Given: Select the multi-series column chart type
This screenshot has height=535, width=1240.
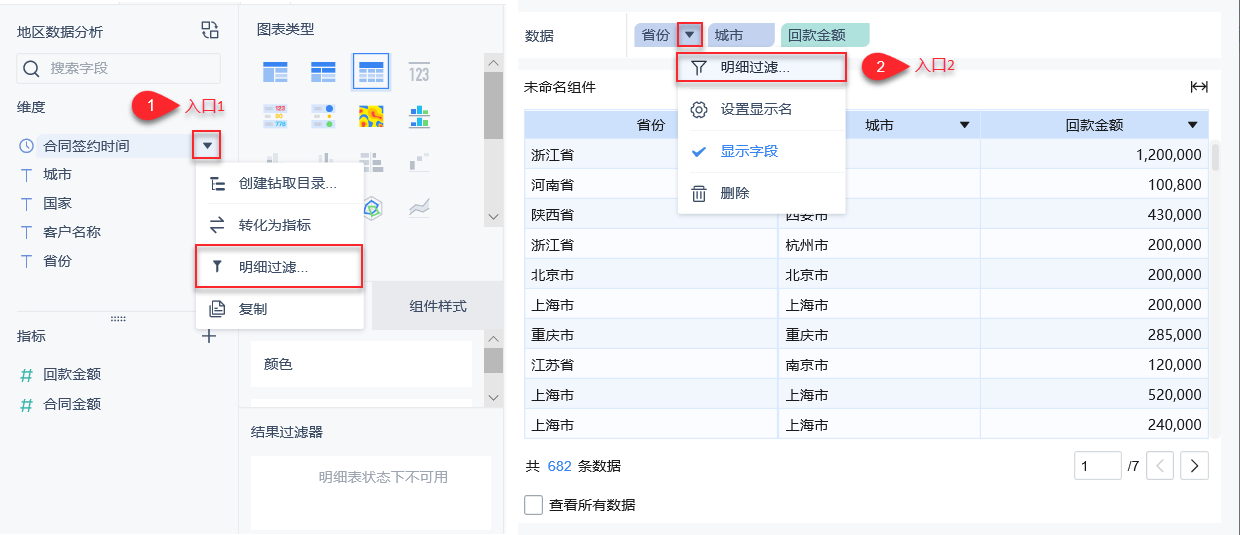Looking at the screenshot, I should click(419, 117).
